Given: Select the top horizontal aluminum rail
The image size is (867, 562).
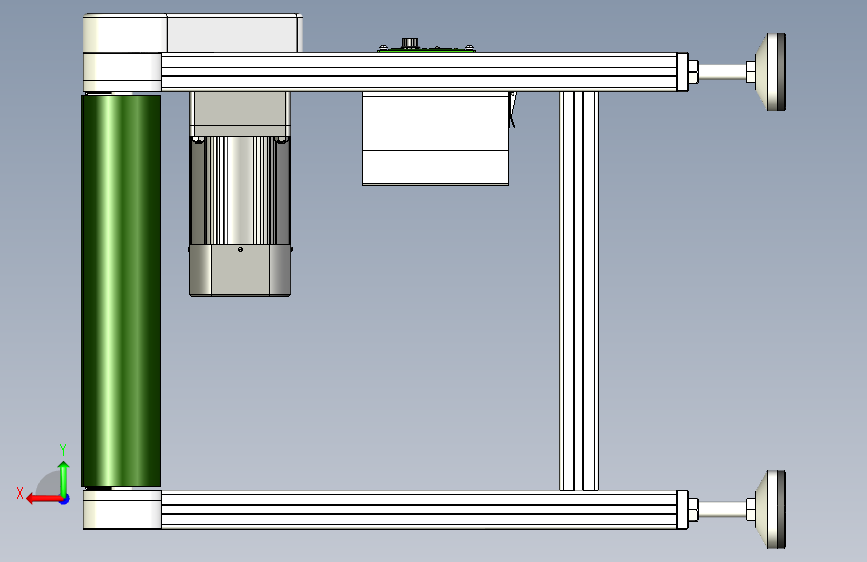Looking at the screenshot, I should pyautogui.click(x=419, y=72).
